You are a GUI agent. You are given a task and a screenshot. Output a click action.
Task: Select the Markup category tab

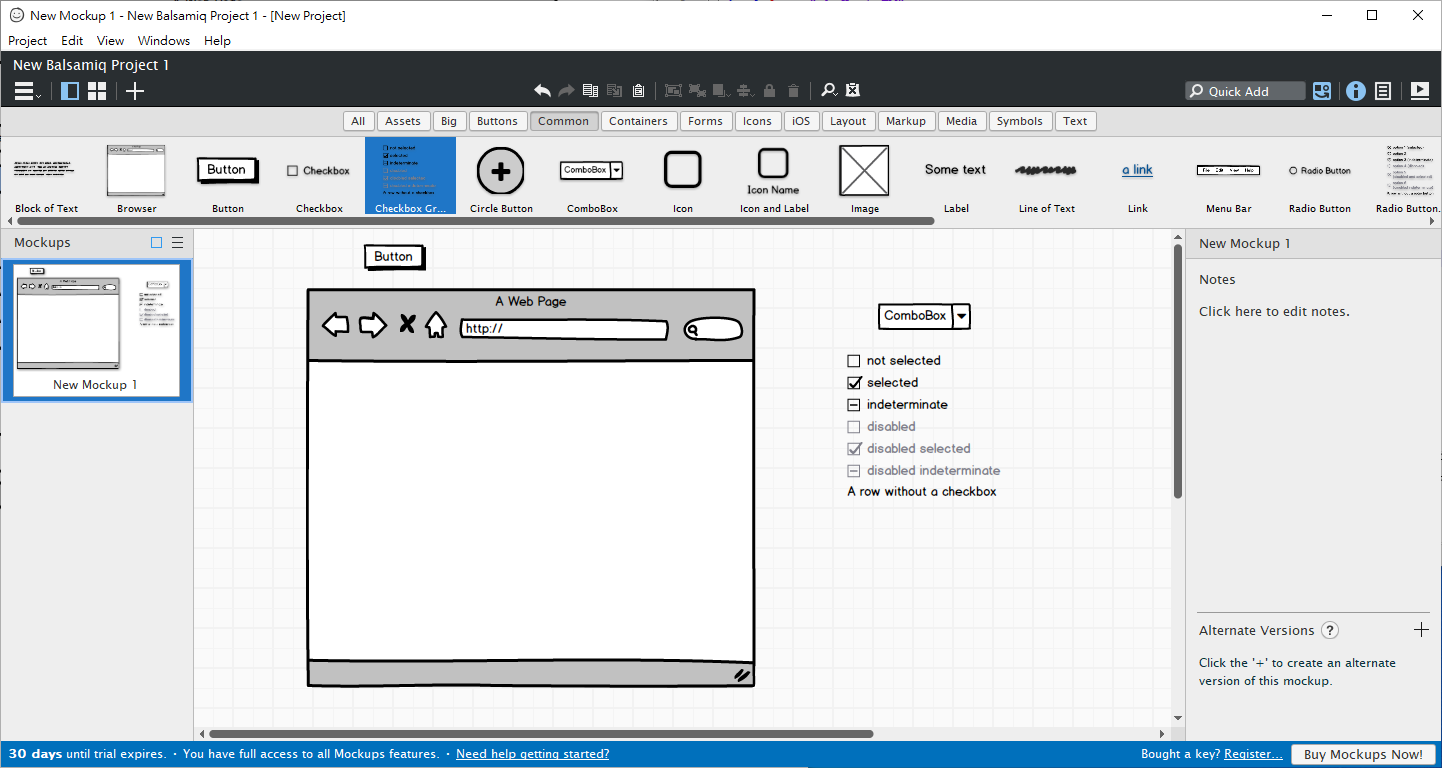906,121
